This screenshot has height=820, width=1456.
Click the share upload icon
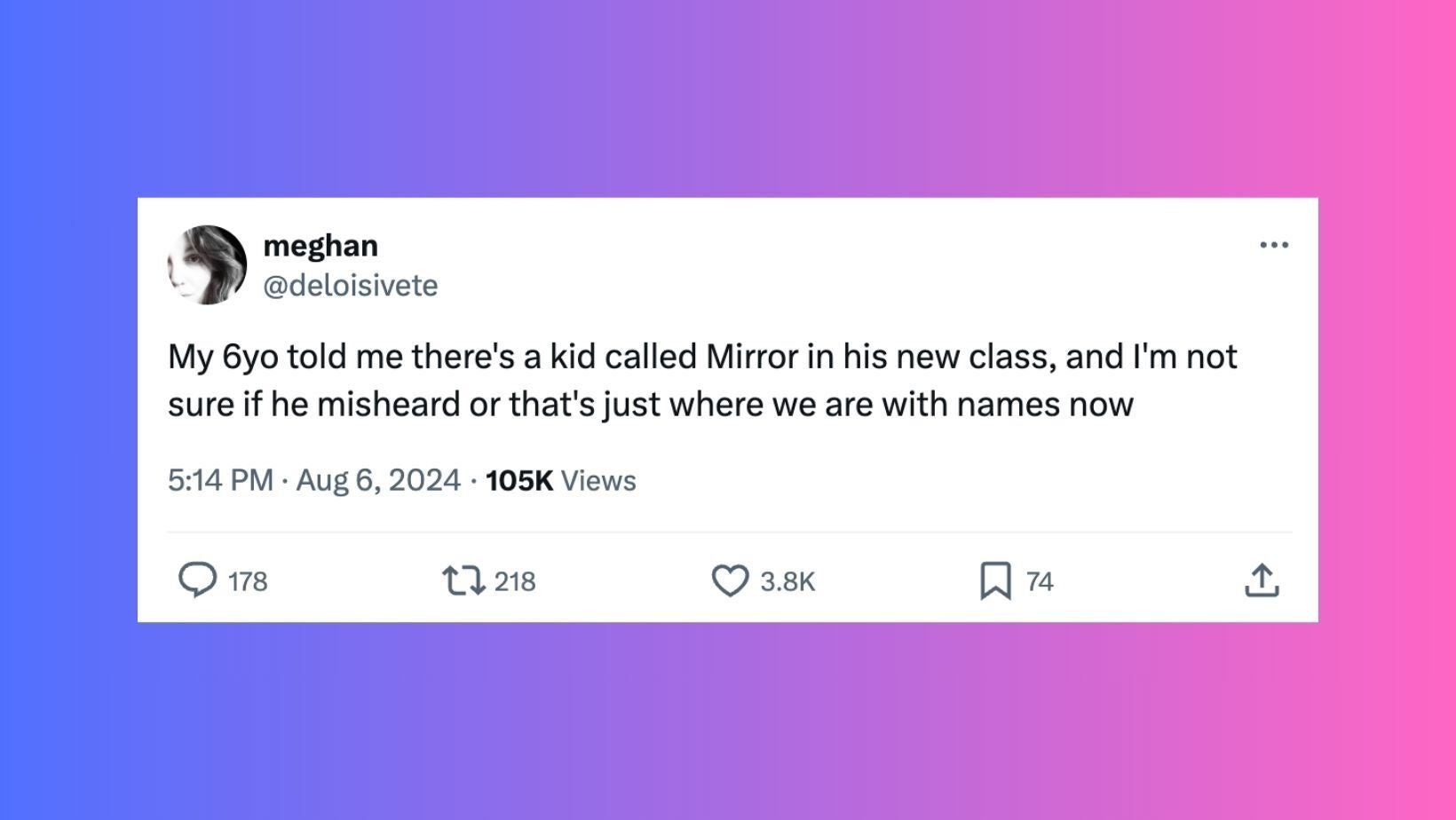1262,580
